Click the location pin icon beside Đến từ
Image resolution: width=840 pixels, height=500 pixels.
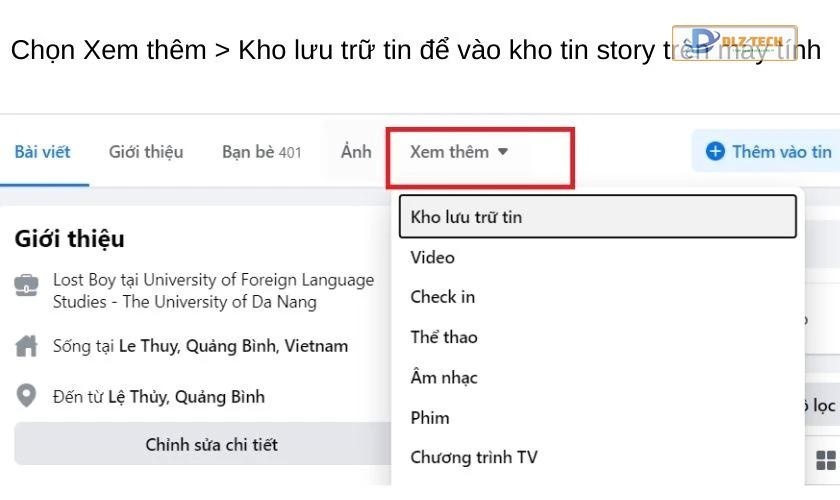(26, 396)
